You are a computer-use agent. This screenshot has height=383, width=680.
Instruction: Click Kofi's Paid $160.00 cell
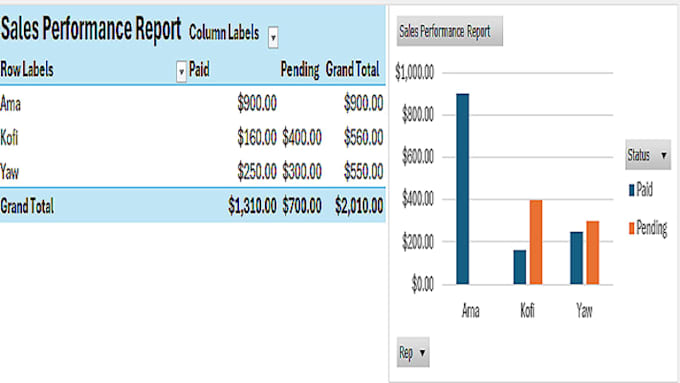[257, 138]
